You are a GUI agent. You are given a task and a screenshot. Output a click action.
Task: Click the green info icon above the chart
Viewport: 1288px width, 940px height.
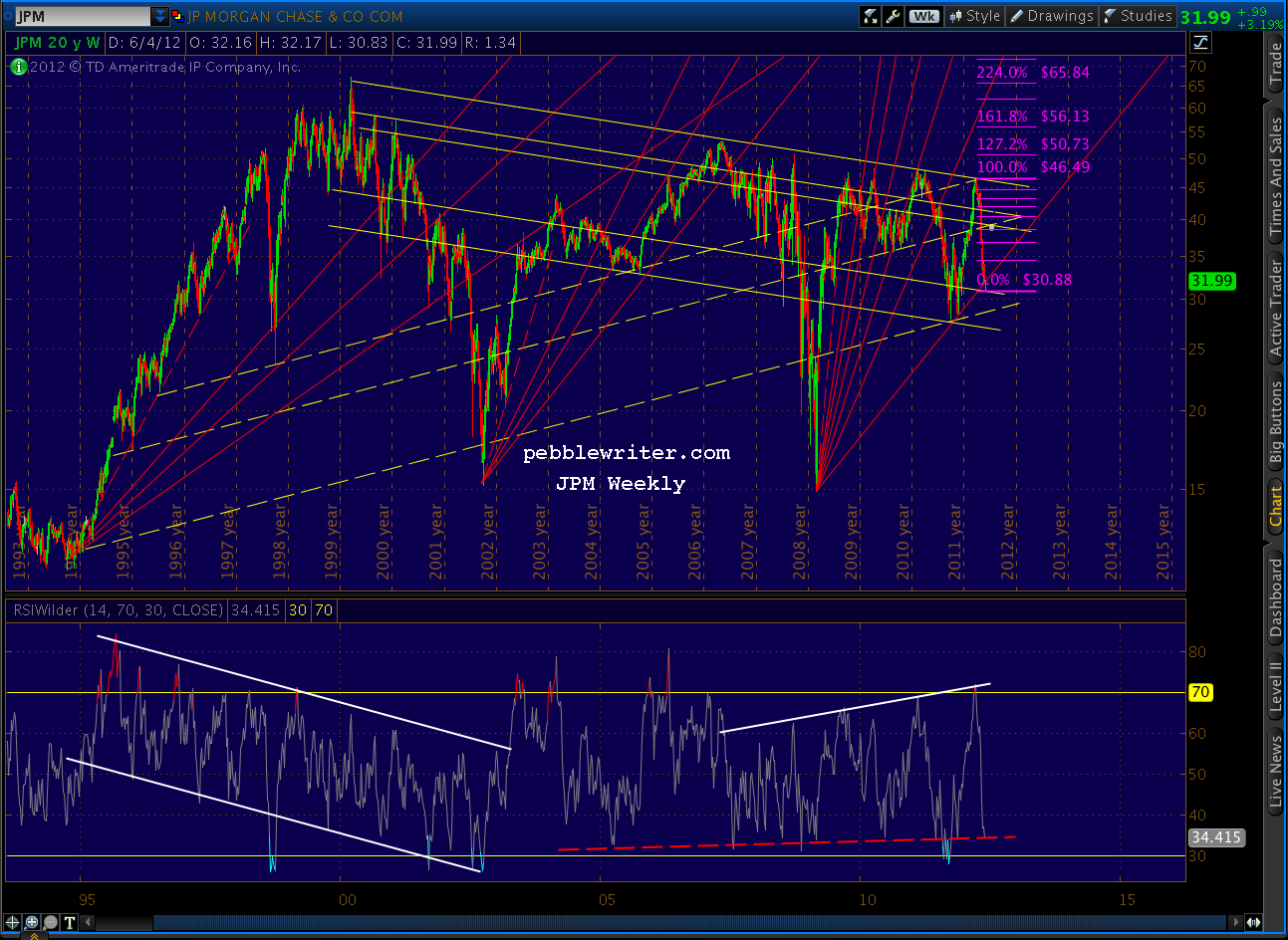click(x=17, y=67)
